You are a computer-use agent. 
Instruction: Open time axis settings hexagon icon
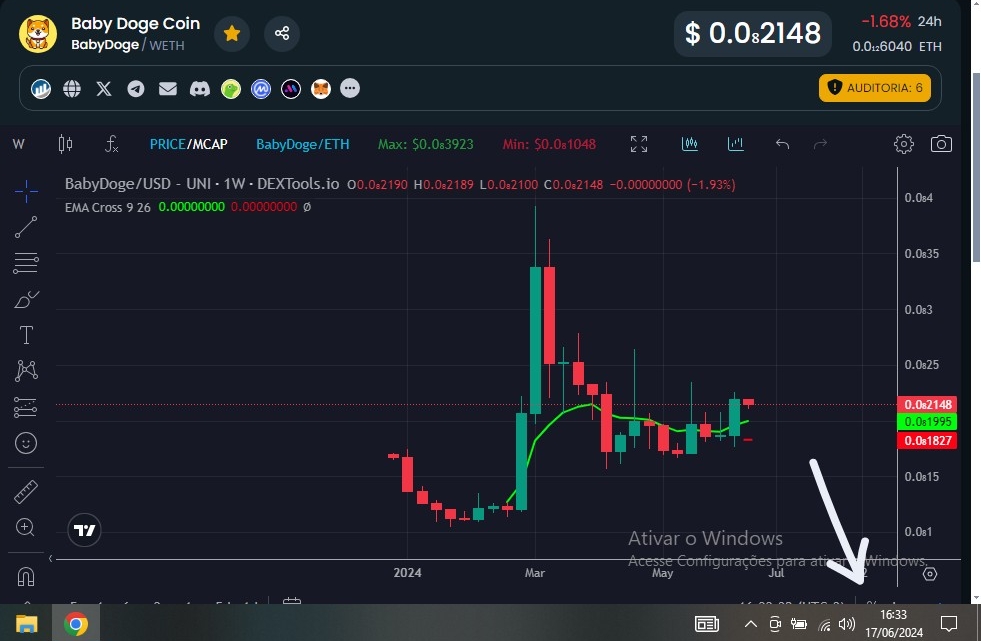930,573
